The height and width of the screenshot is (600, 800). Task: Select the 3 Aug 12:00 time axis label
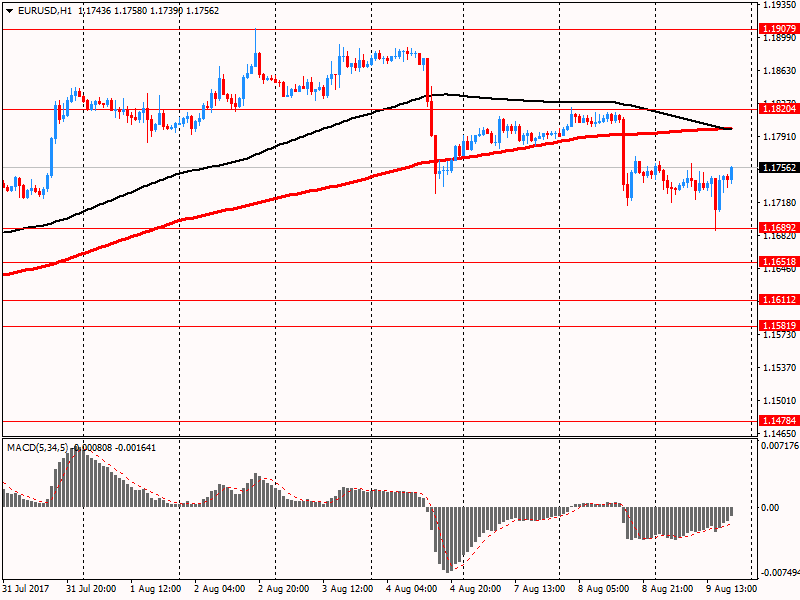347,589
